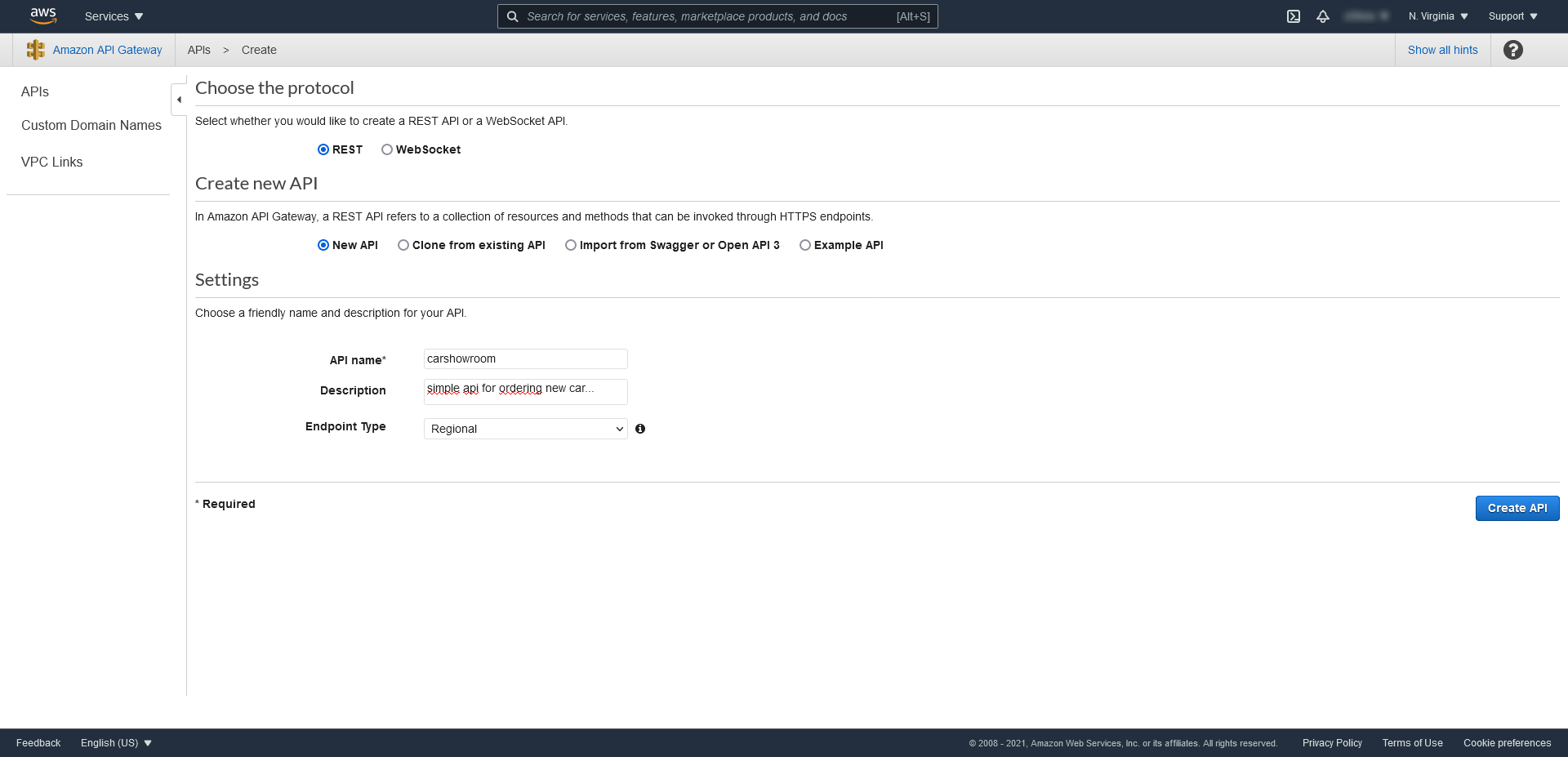Open Custom Domain Names in the sidebar
The width and height of the screenshot is (1568, 757).
point(91,125)
